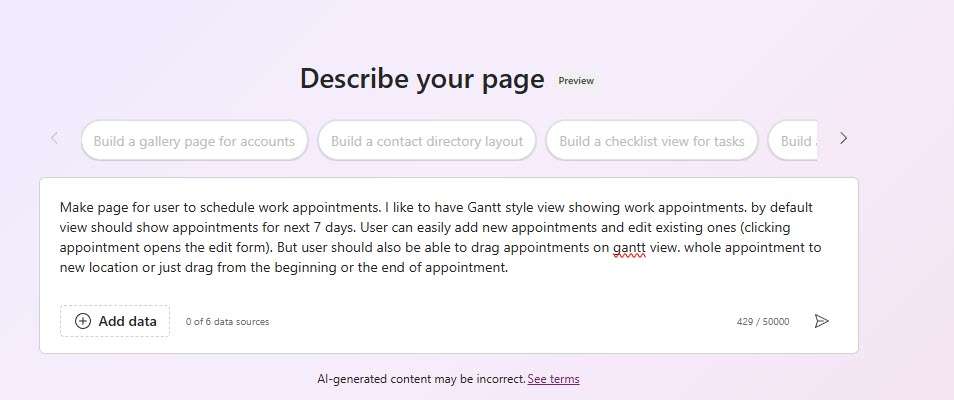Choose 'Build a gallery page for accounts' suggestion

pos(194,141)
